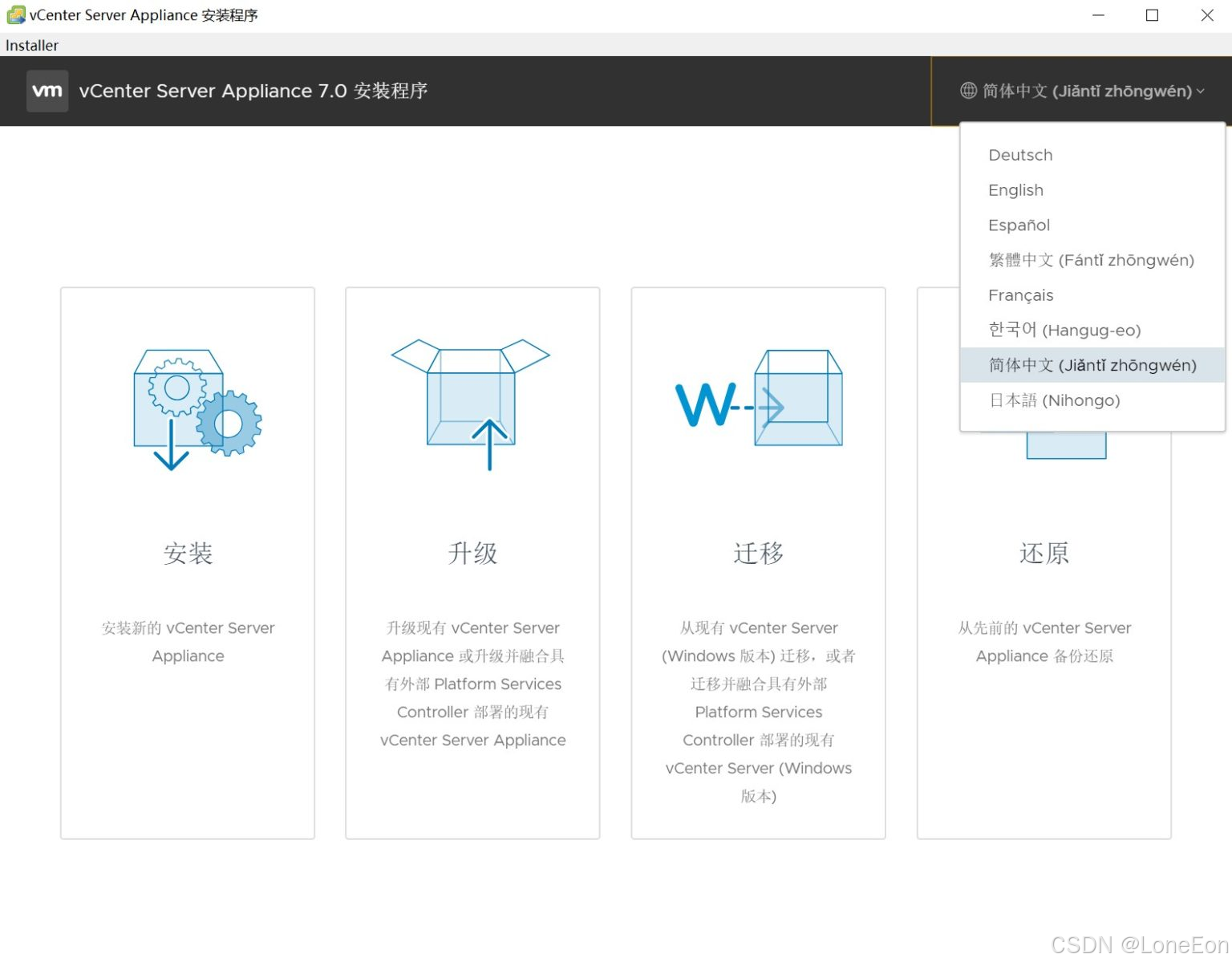Viewport: 1232px width, 966px height.
Task: Select Deutsch as the interface language
Action: pos(1020,155)
